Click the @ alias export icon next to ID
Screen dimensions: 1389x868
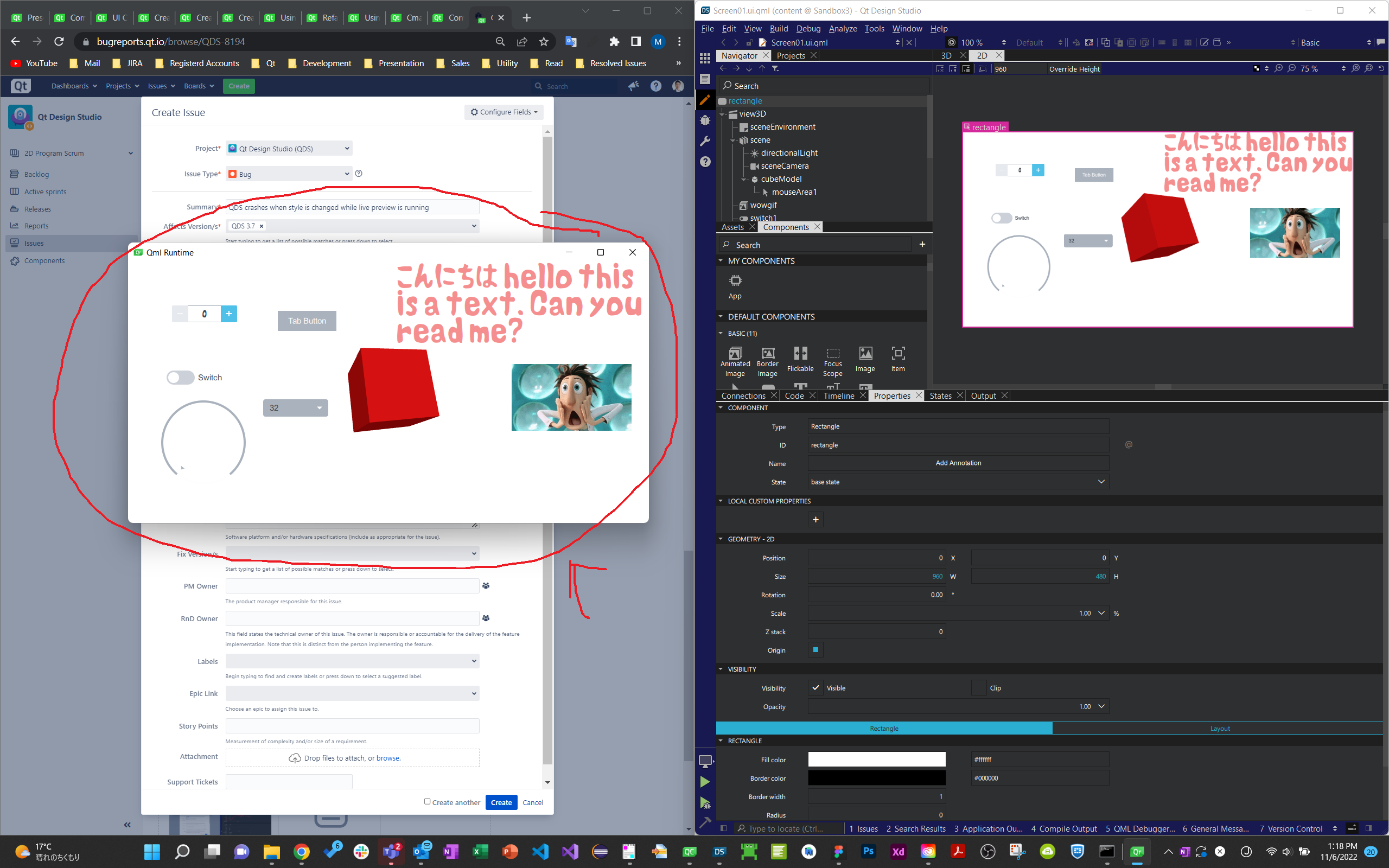pyautogui.click(x=1129, y=445)
